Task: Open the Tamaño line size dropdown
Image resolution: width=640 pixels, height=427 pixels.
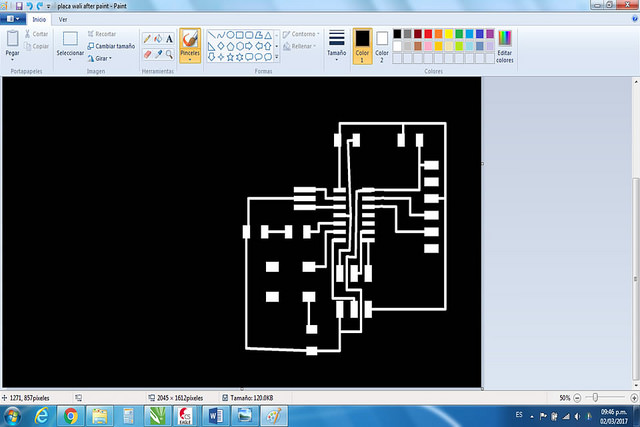Action: (x=337, y=46)
